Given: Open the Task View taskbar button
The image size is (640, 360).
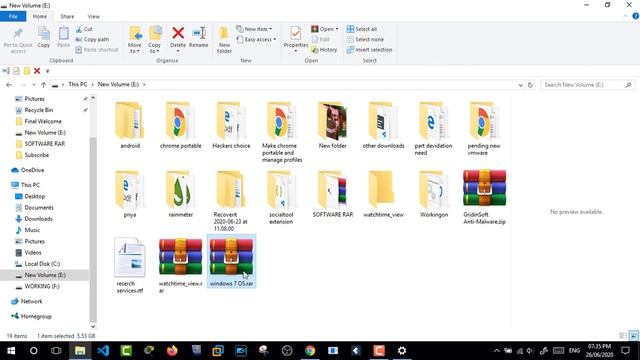Looking at the screenshot, I should coord(56,351).
